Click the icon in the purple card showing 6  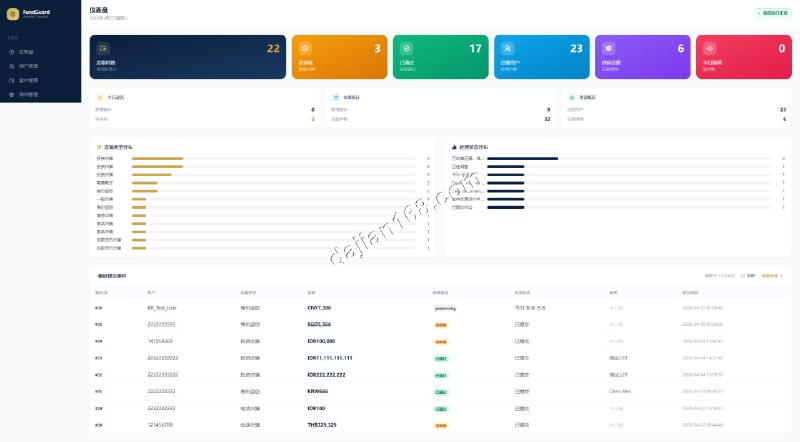[x=609, y=48]
